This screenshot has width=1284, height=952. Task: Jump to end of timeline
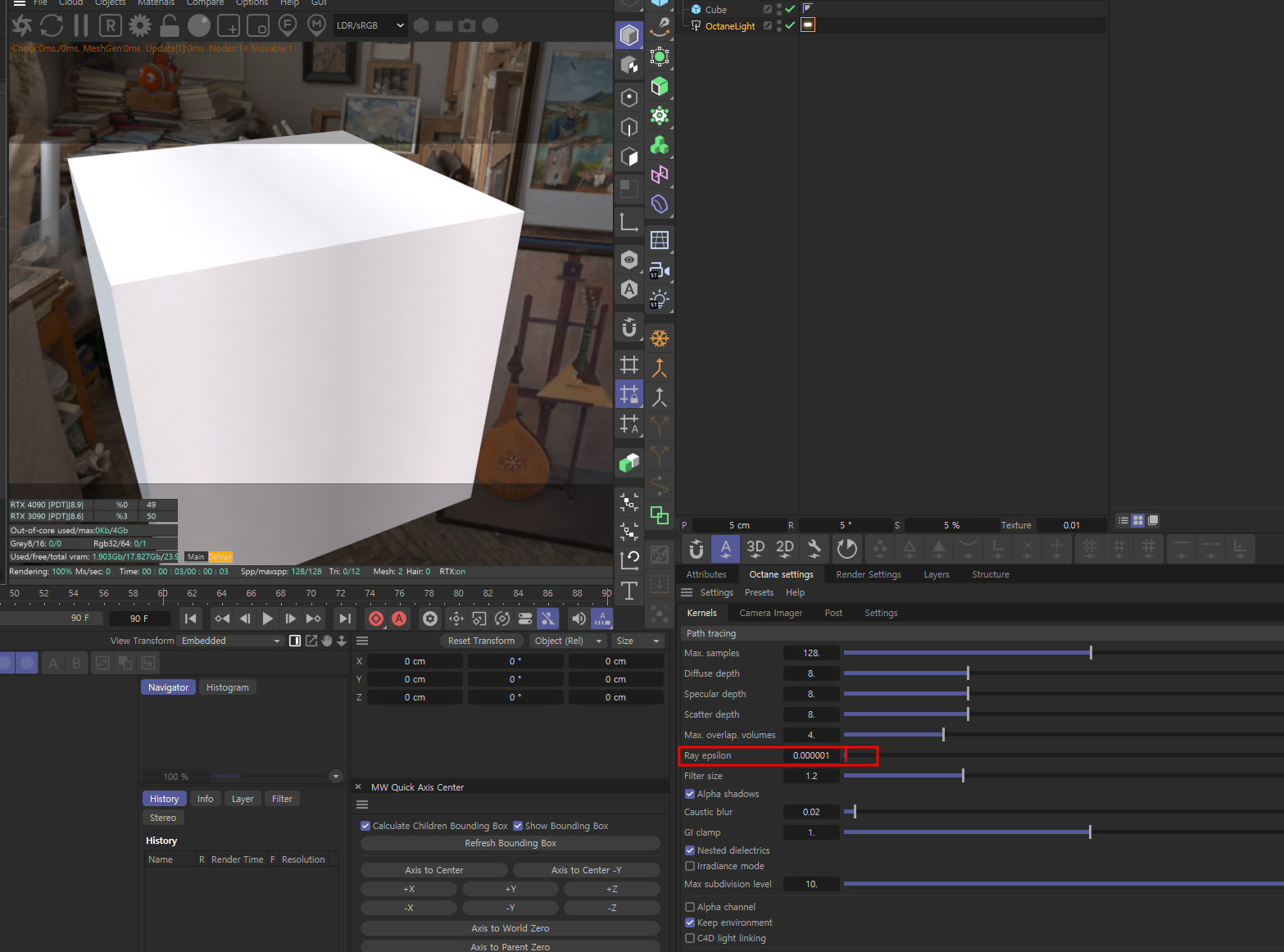tap(345, 619)
